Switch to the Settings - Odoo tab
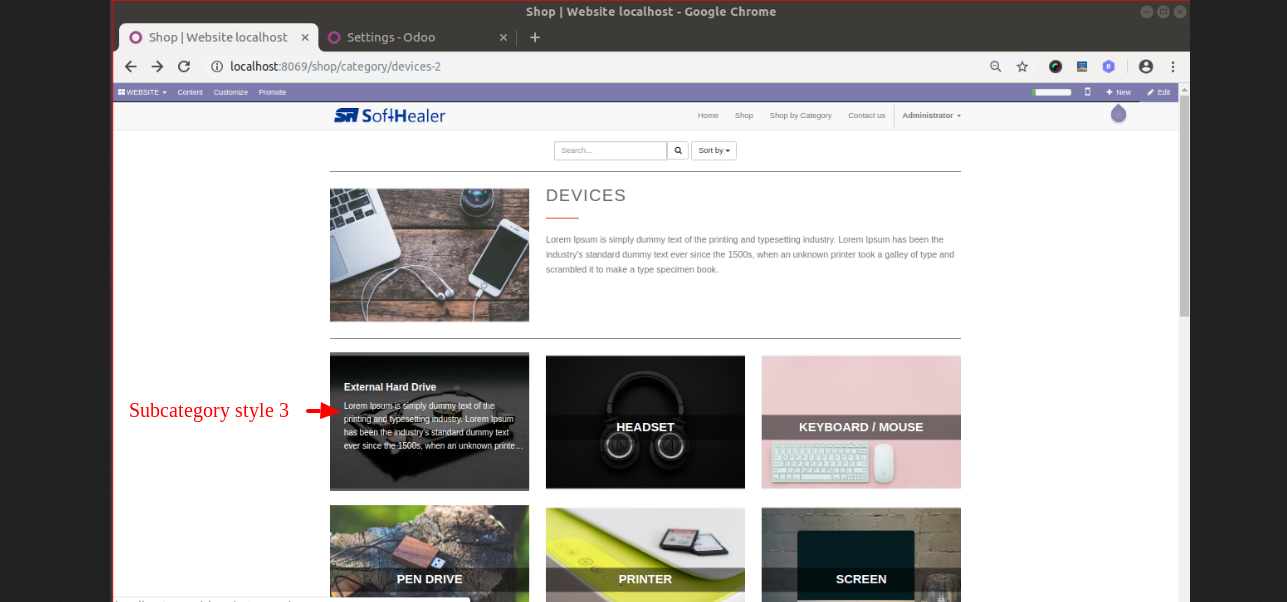This screenshot has width=1287, height=602. click(x=418, y=37)
